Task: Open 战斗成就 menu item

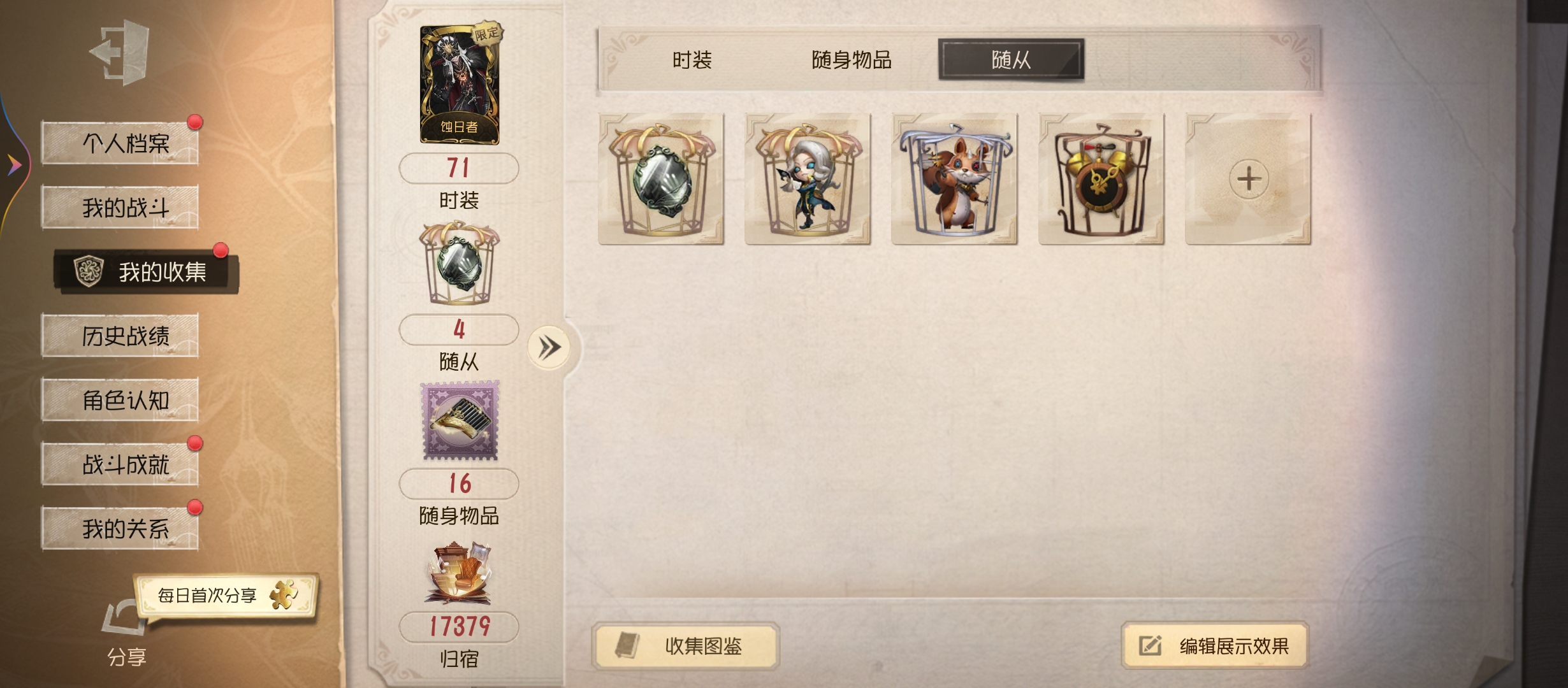Action: coord(120,464)
